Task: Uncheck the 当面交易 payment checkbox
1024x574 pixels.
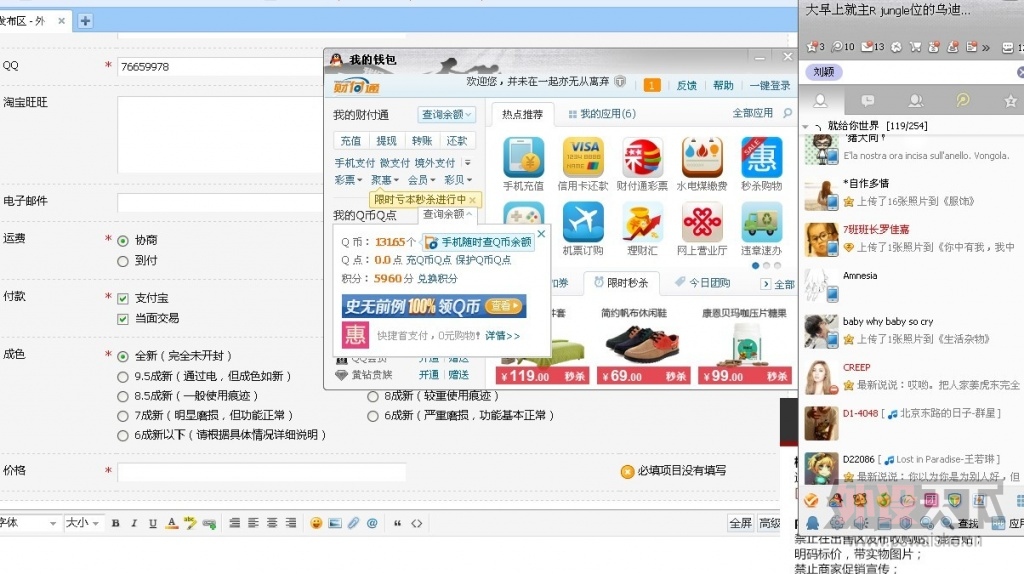Action: (x=123, y=319)
